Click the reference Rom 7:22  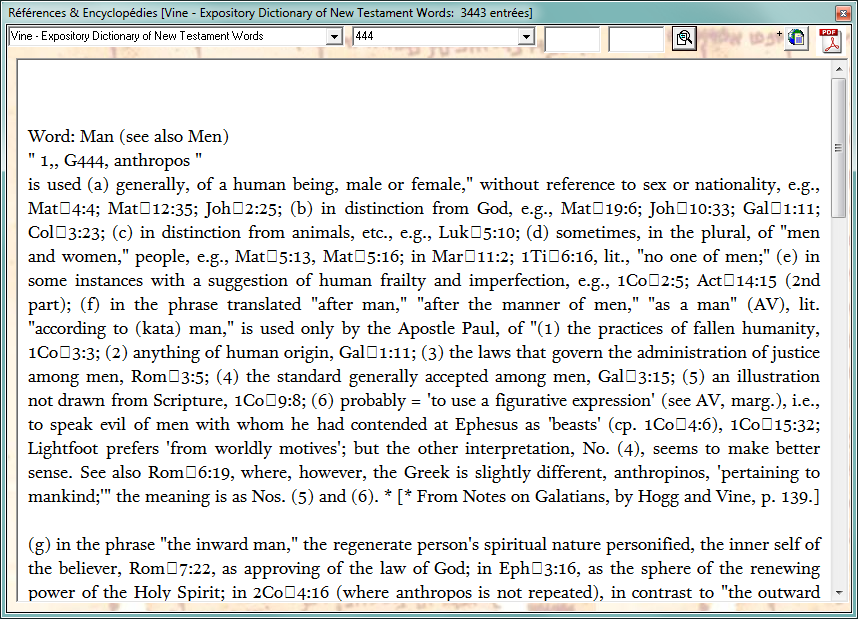click(x=170, y=568)
